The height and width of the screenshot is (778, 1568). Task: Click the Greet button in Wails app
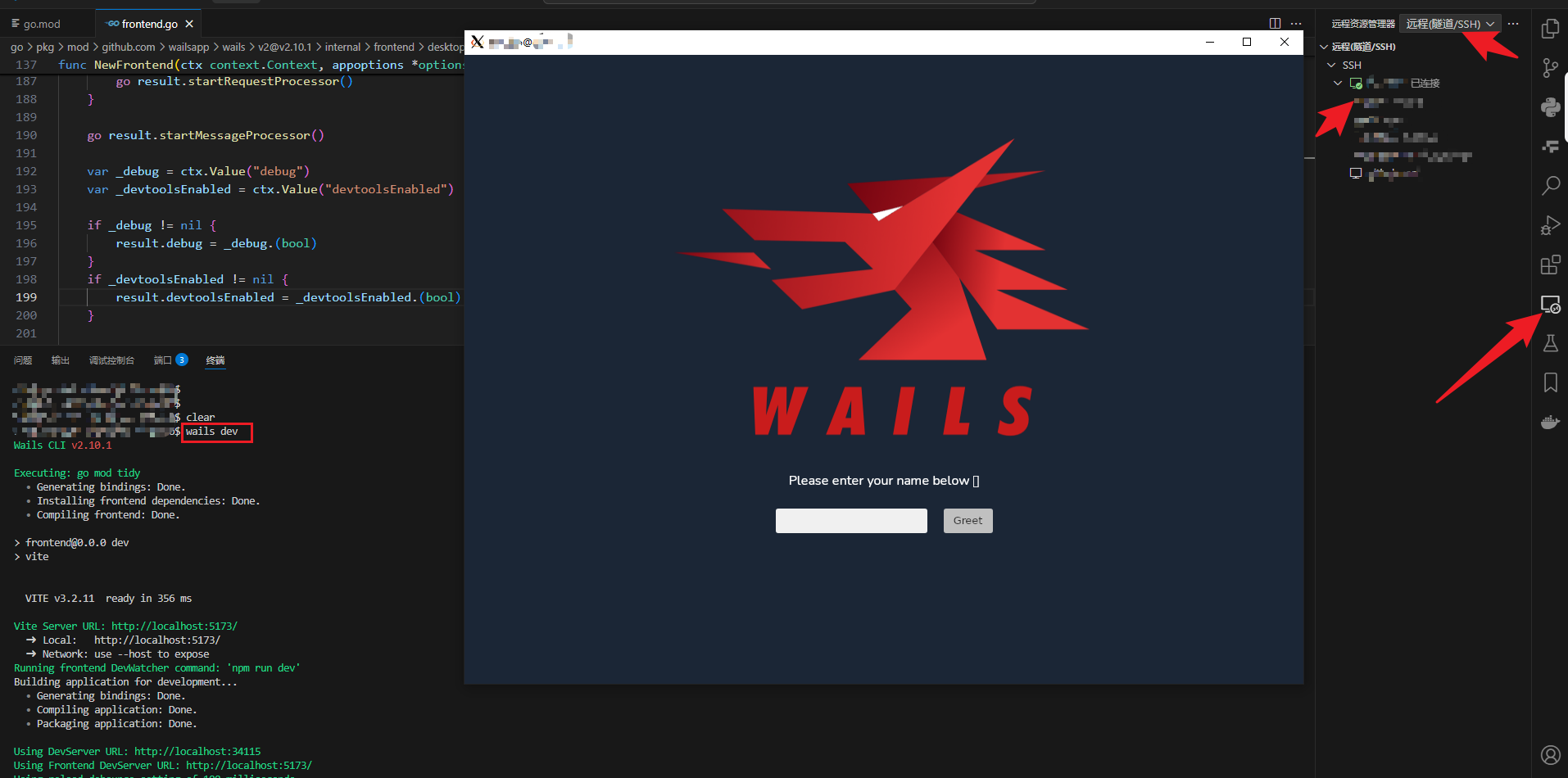(x=968, y=521)
